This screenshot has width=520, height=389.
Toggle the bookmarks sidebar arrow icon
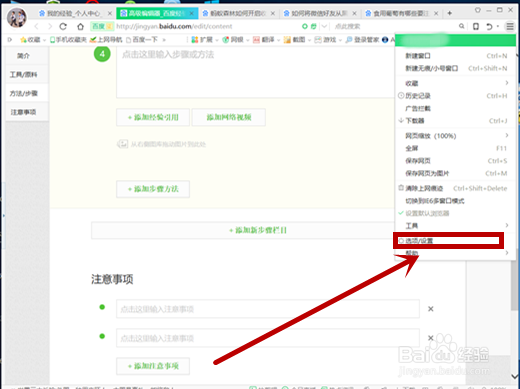pyautogui.click(x=10, y=40)
